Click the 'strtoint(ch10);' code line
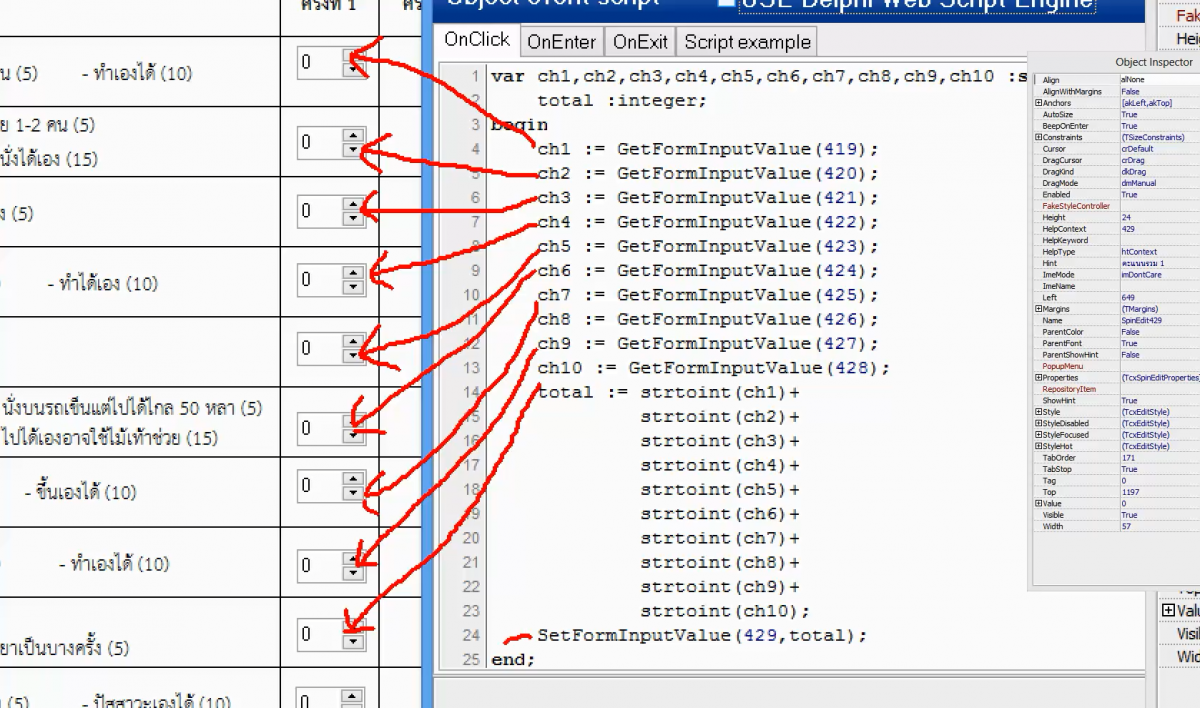 [x=725, y=611]
